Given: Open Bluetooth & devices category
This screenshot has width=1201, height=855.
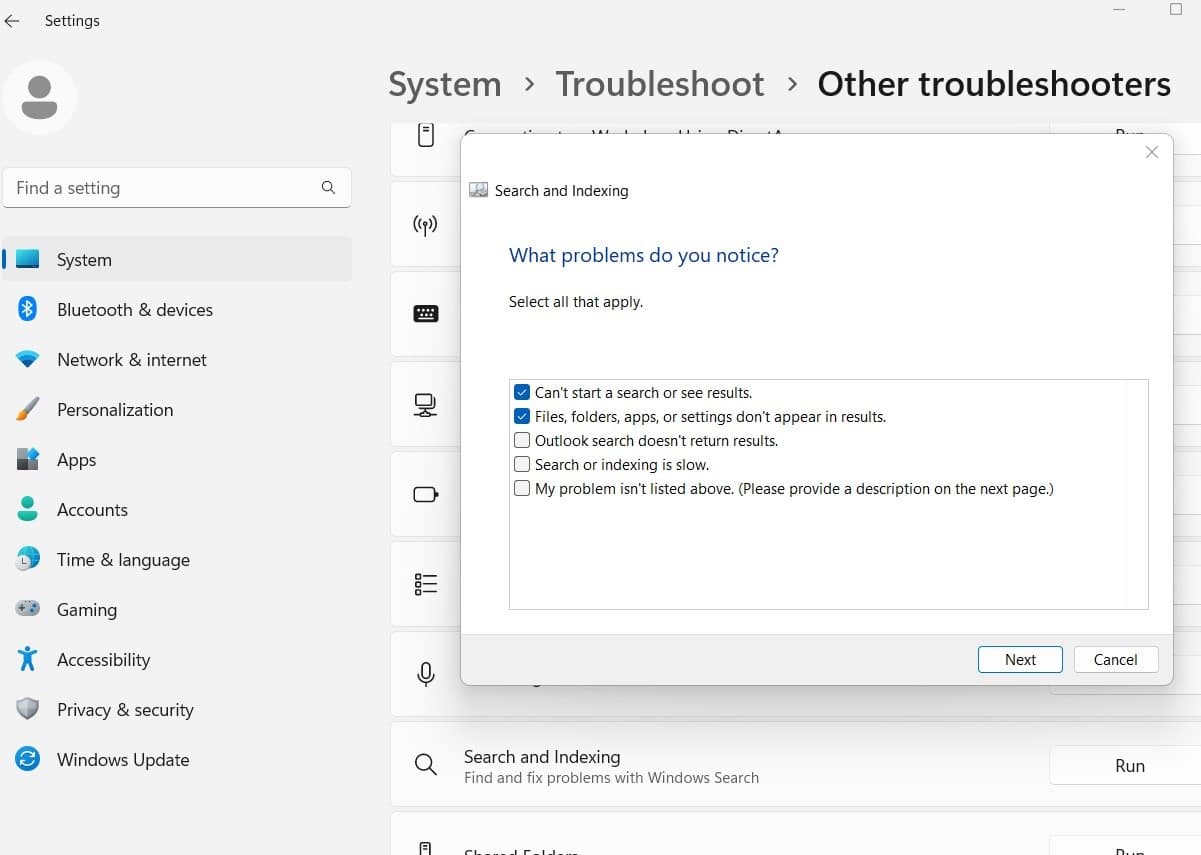Looking at the screenshot, I should point(178,309).
